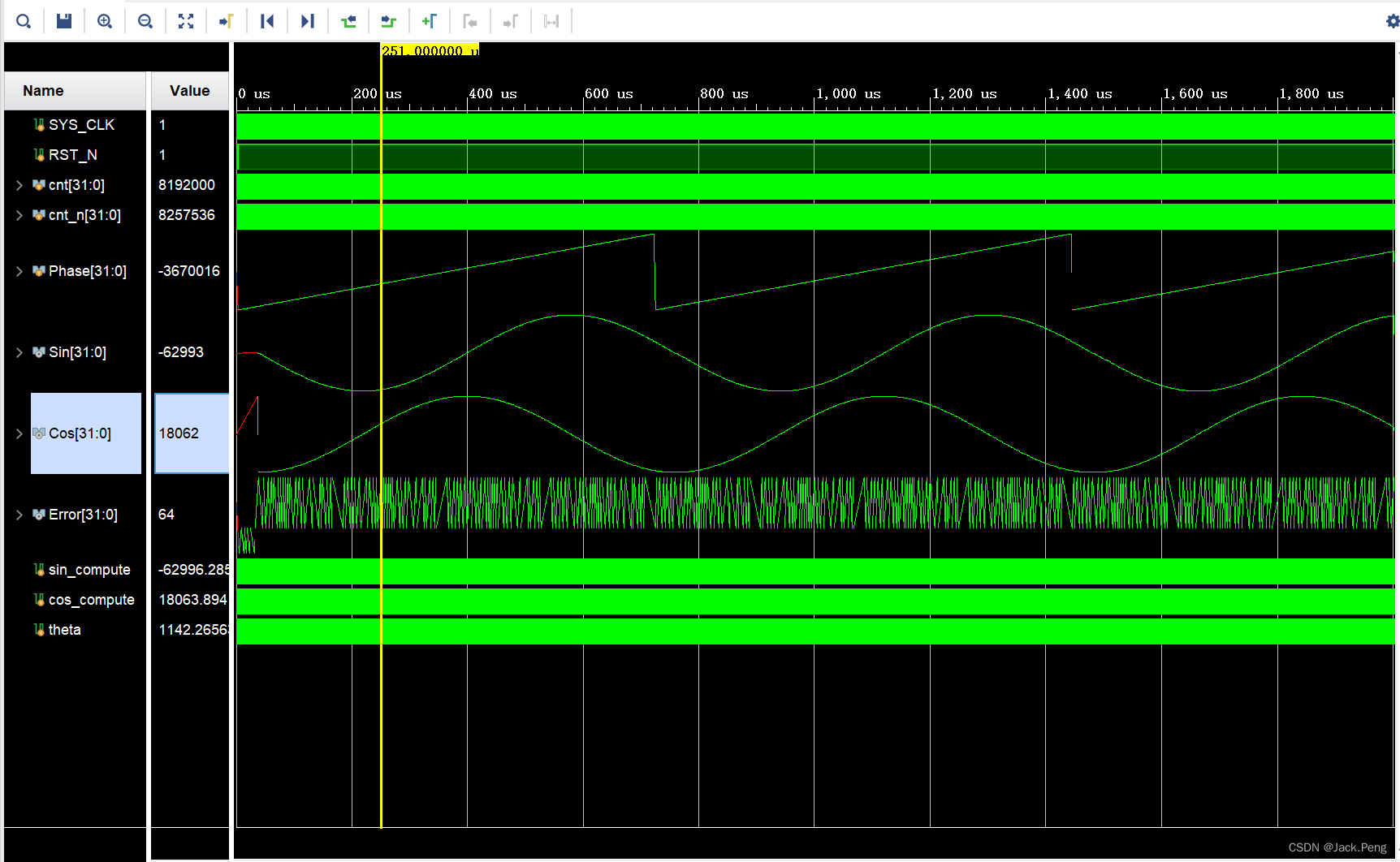Screen dimensions: 1400x862
Task: Zoom in on the waveform
Action: 105,20
